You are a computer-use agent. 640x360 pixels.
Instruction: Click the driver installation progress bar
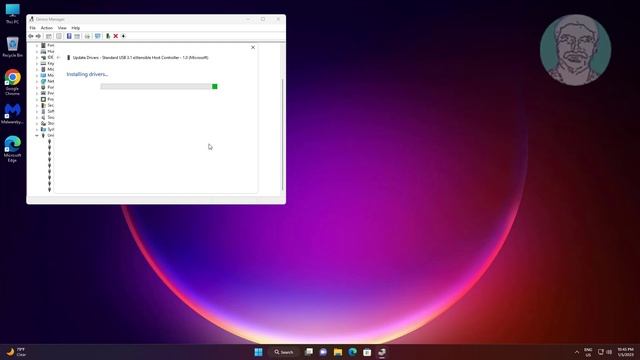[159, 87]
